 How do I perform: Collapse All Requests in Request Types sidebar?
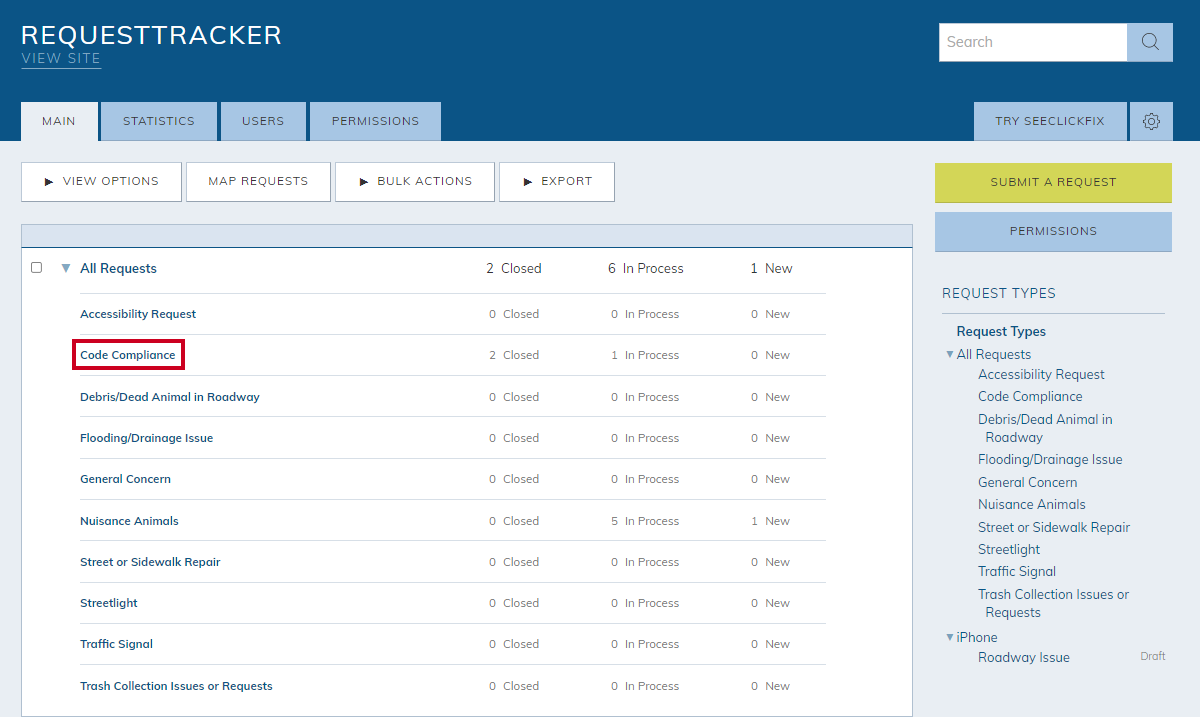coord(950,354)
